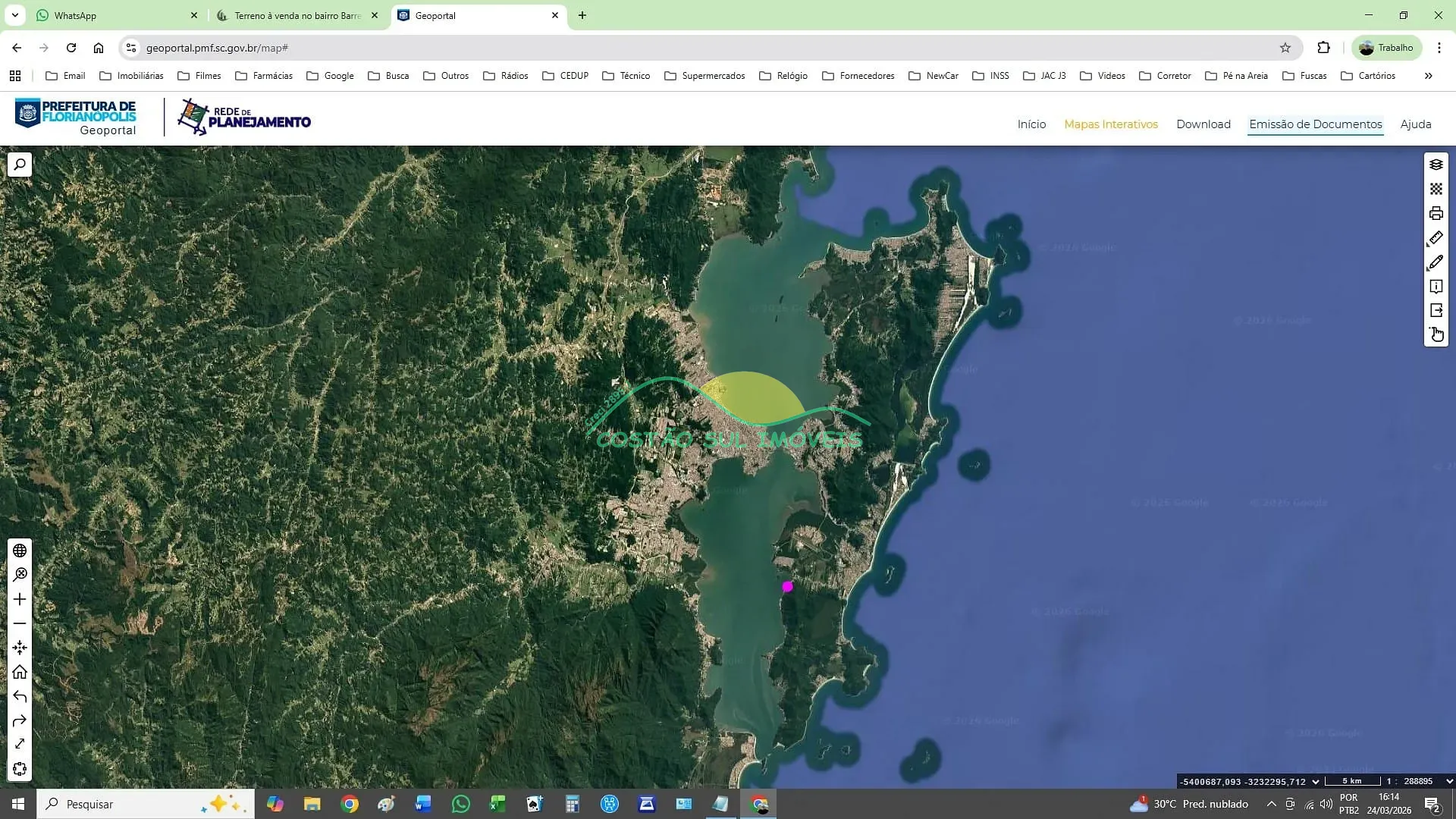Viewport: 1456px width, 819px height.
Task: Switch to the Terreno à venda tab
Action: click(297, 15)
